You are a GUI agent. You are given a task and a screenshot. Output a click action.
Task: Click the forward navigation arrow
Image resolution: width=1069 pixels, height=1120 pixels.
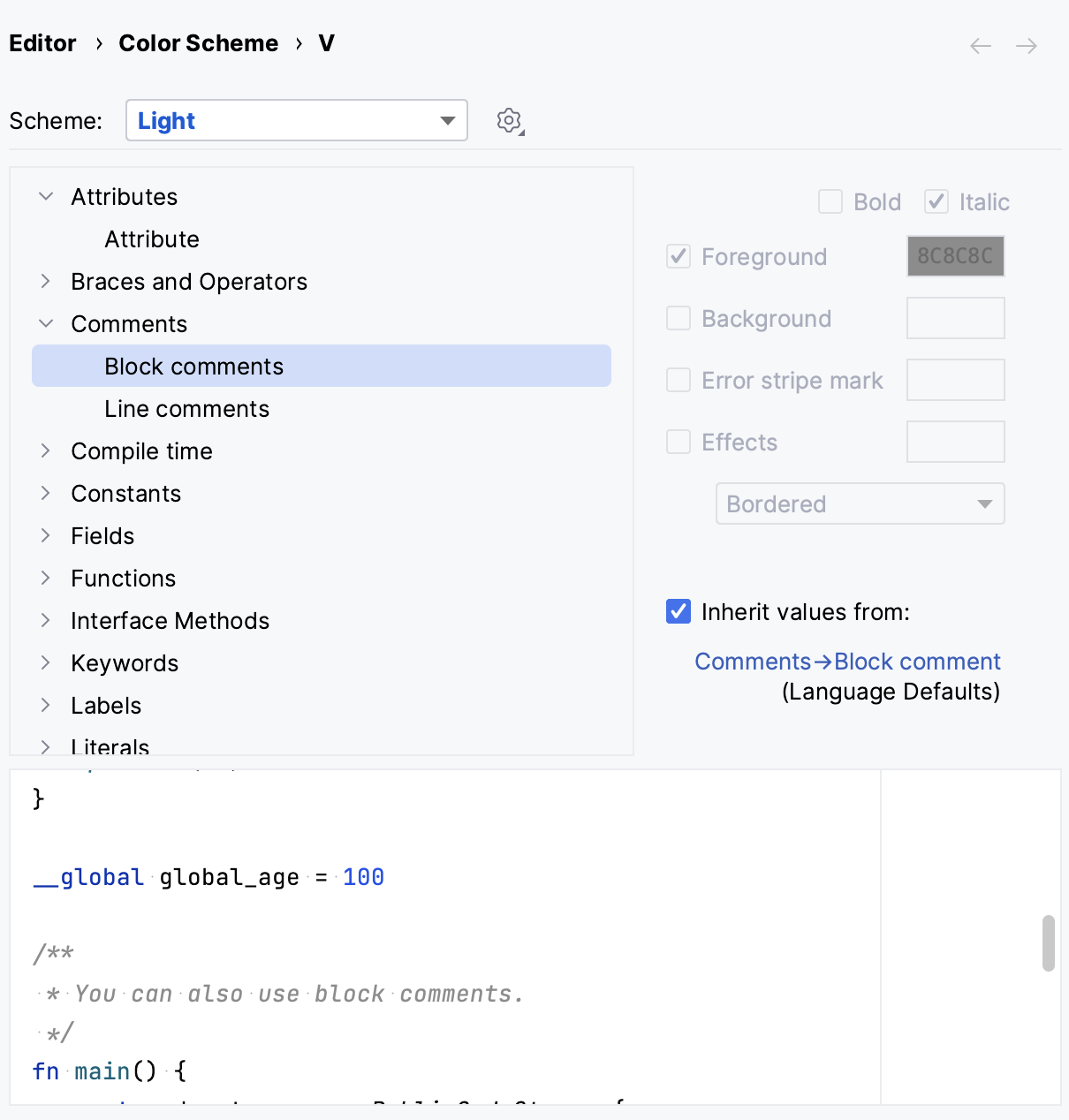tap(1026, 46)
